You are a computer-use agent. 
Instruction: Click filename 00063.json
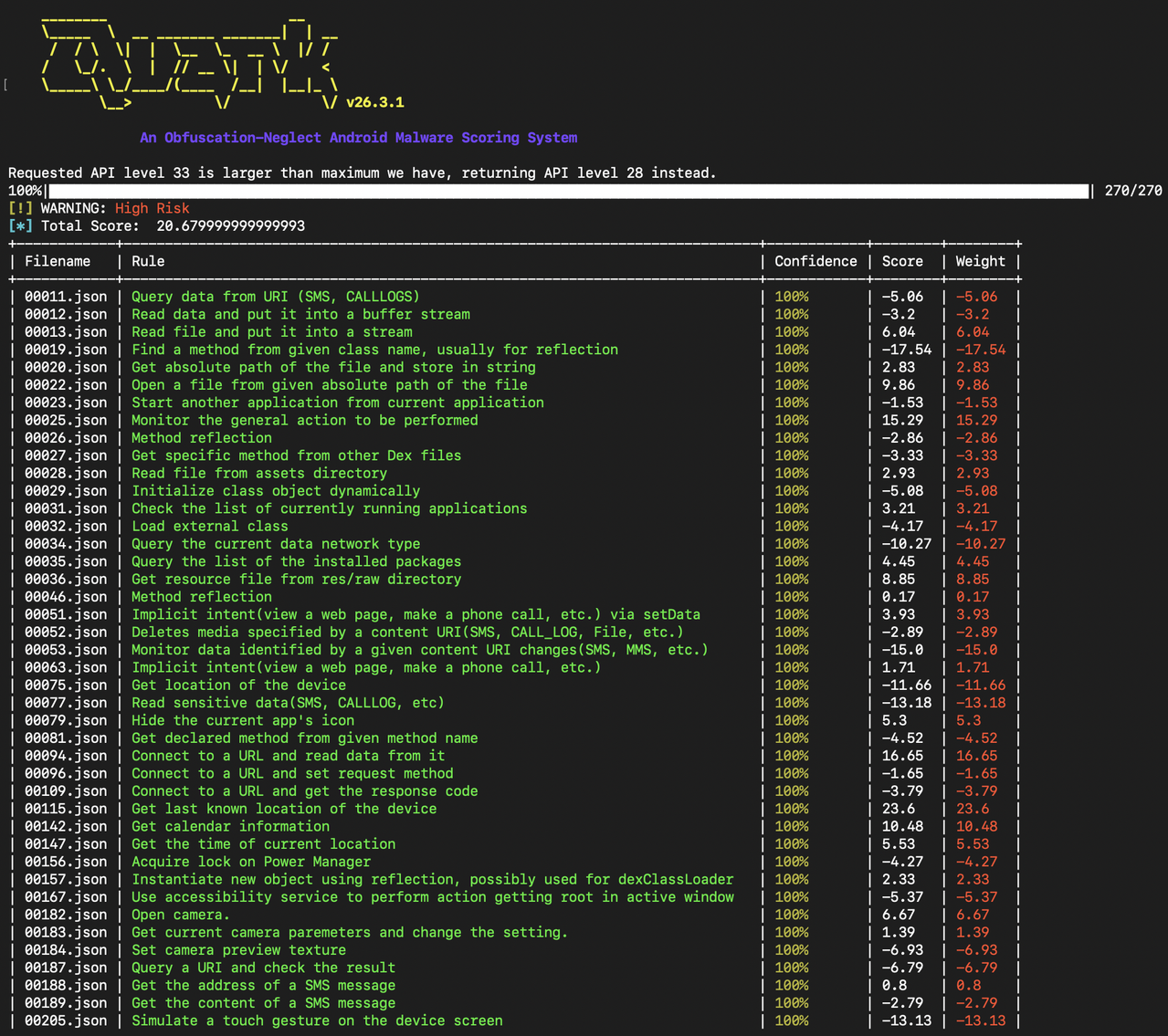[66, 667]
